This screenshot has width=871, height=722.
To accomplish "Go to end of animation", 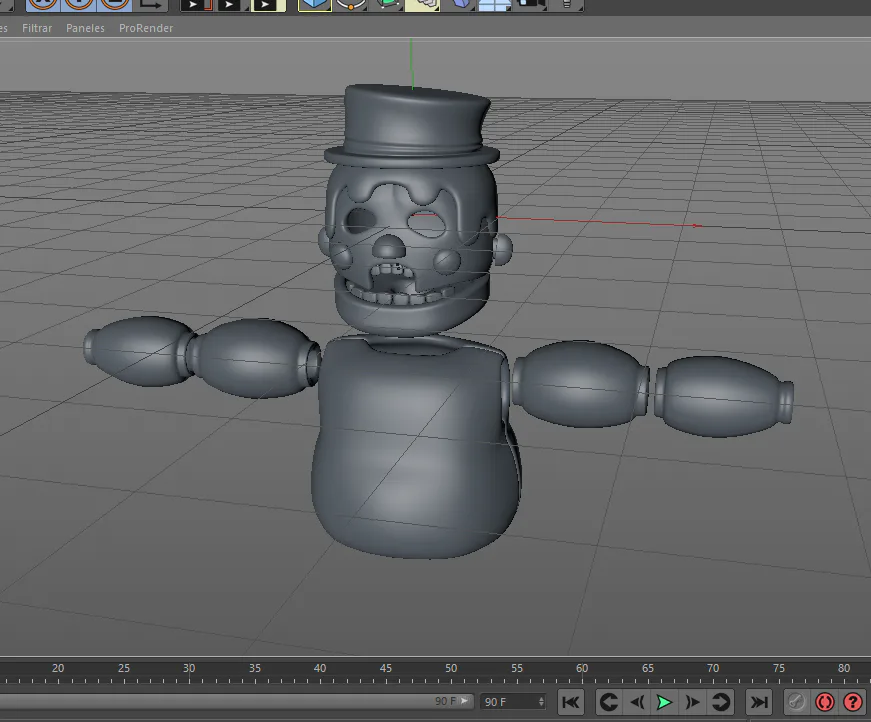I will coord(759,702).
